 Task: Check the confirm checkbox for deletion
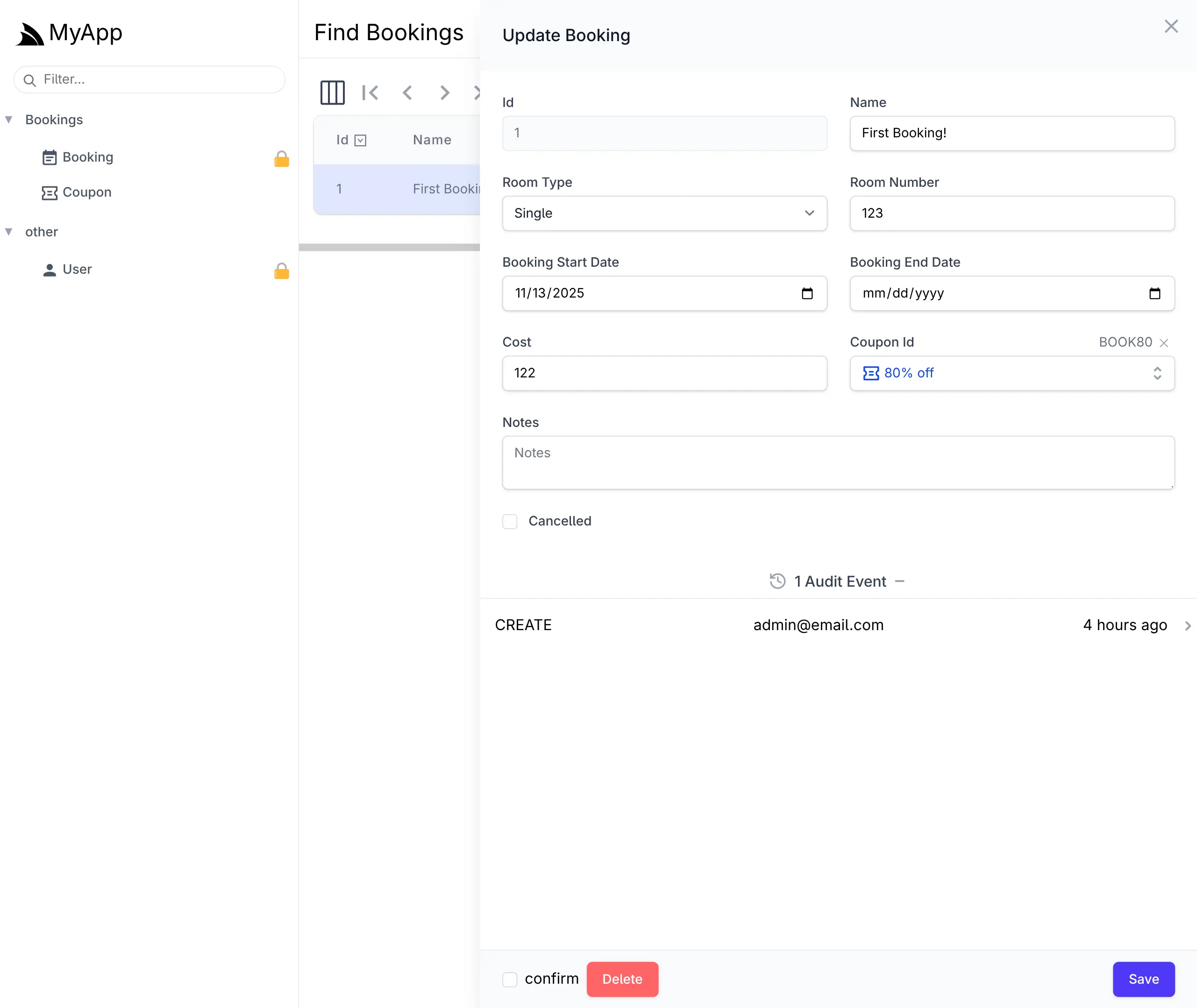(510, 980)
